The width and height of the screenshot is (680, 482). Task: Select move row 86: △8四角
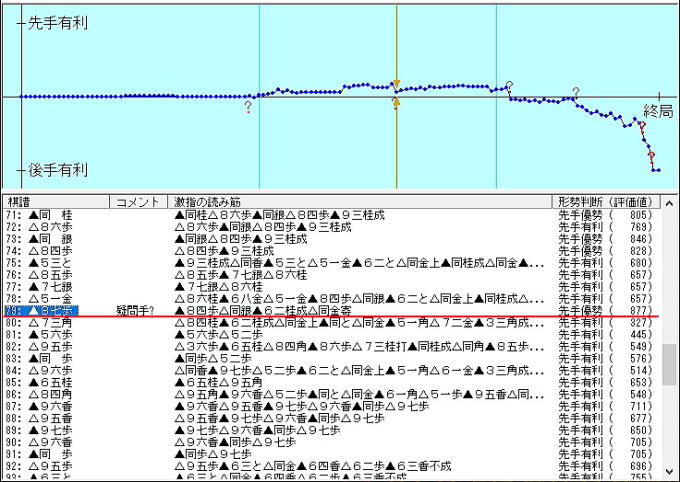pyautogui.click(x=331, y=394)
